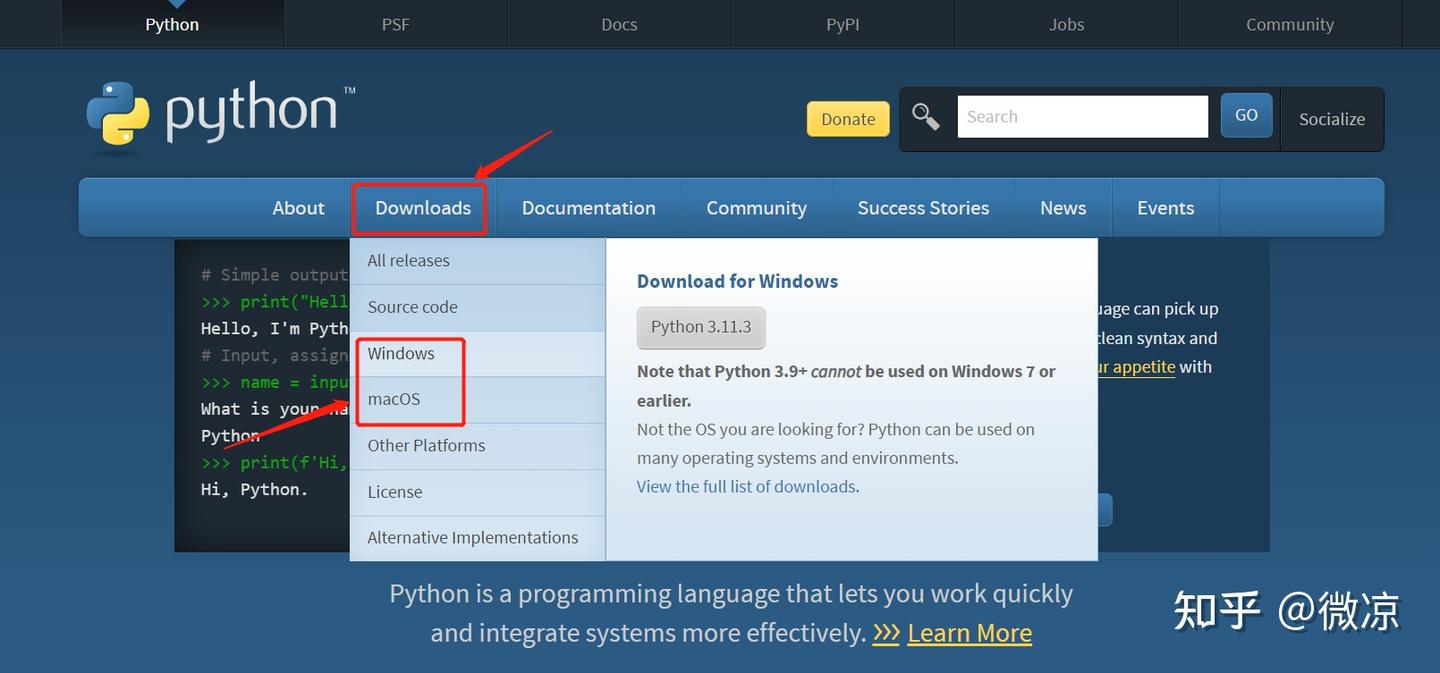Select macOS in the Downloads menu
The height and width of the screenshot is (673, 1440).
tap(394, 399)
